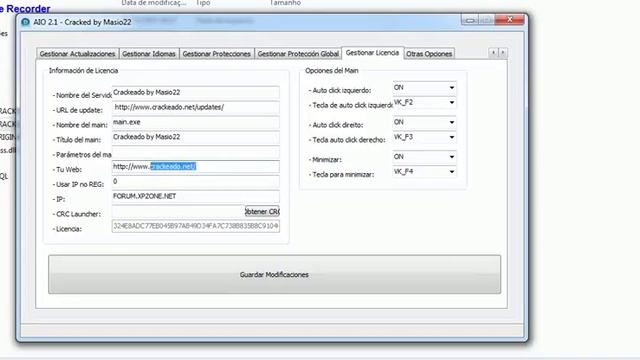Click the tab scroll right arrow
The width and height of the screenshot is (640, 360).
502,53
